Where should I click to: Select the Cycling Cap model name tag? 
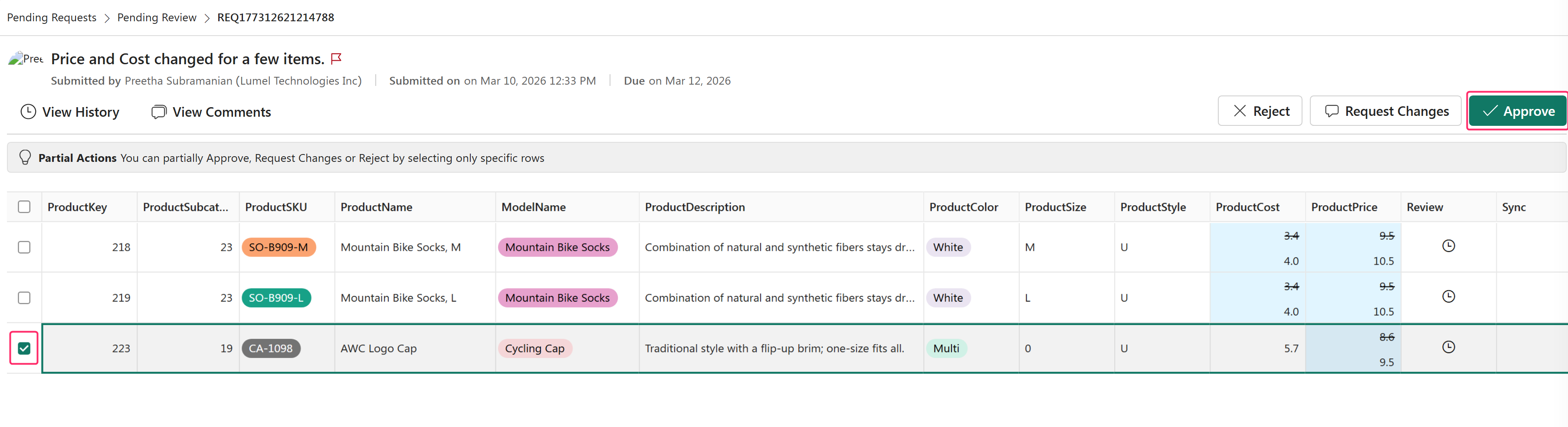coord(535,348)
